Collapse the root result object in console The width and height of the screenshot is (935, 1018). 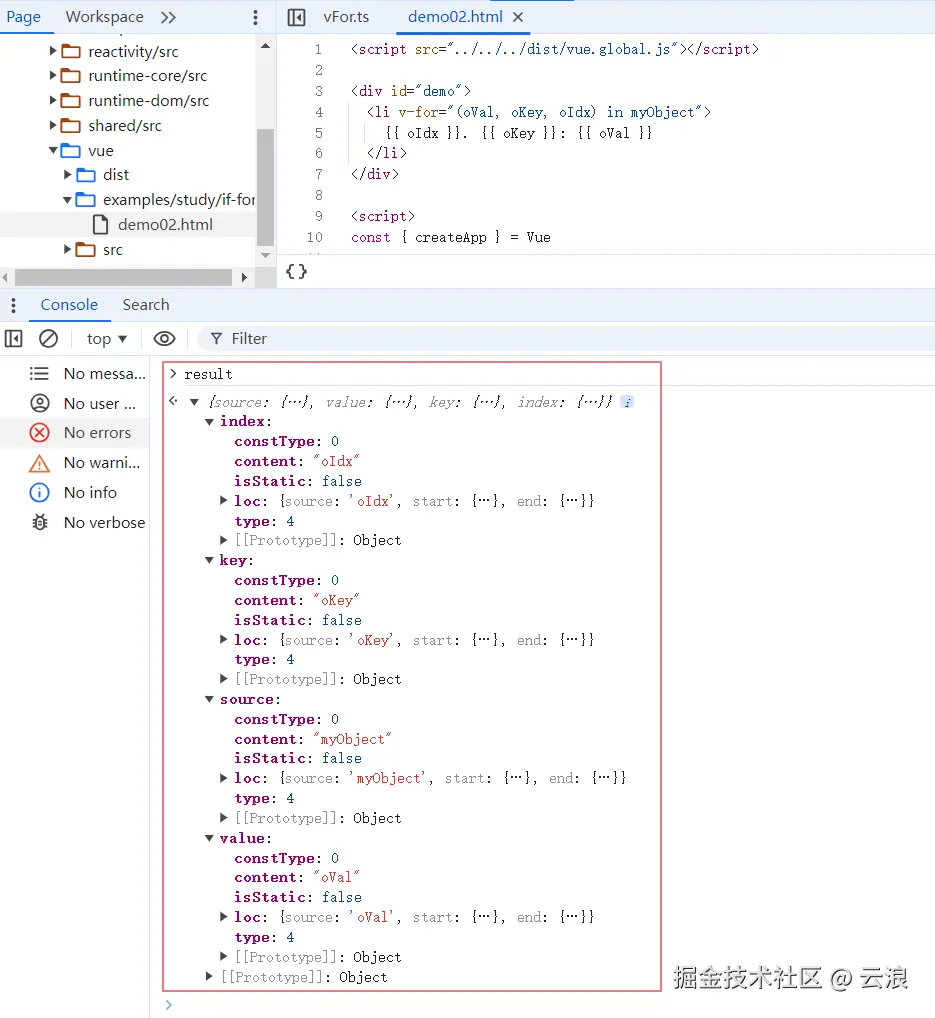pyautogui.click(x=194, y=402)
